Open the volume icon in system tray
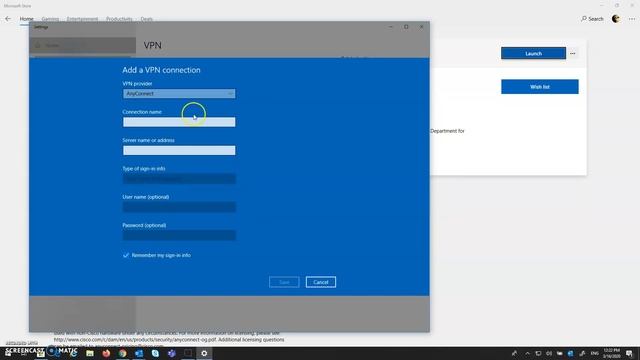Image resolution: width=640 pixels, height=360 pixels. [x=549, y=353]
